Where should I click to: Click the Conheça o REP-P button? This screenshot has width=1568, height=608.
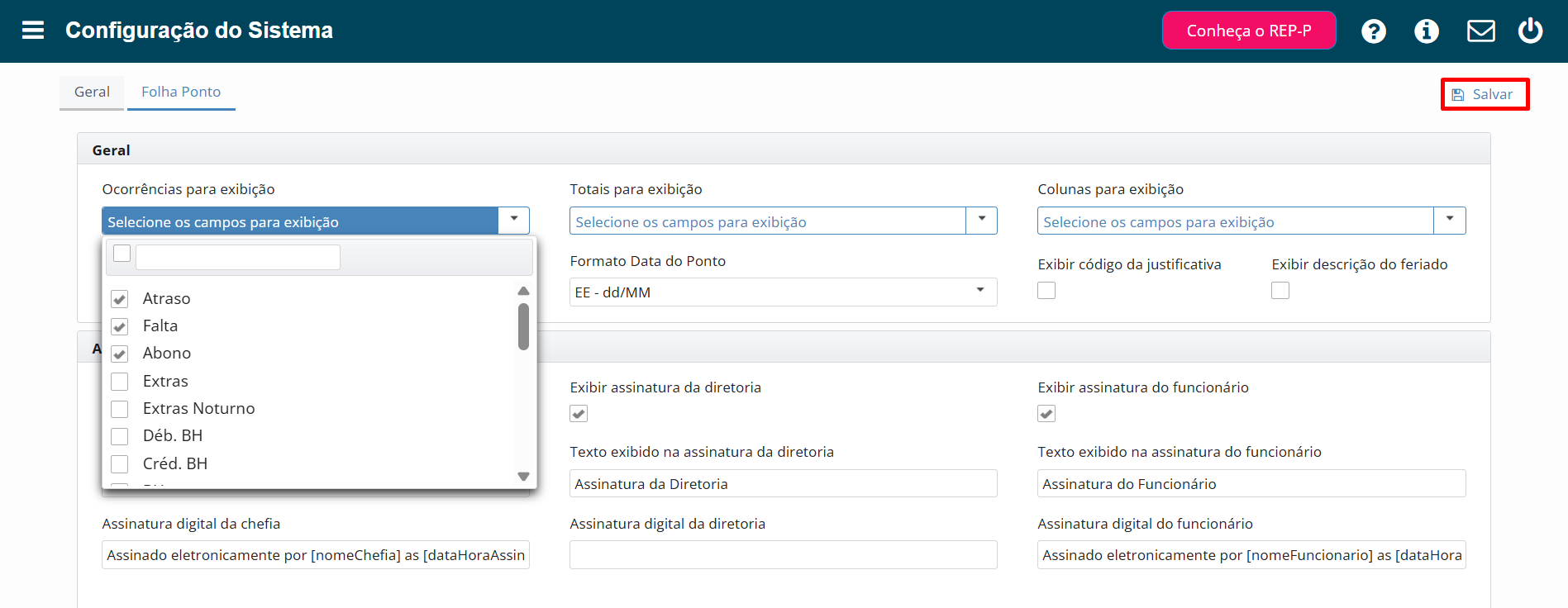tap(1249, 31)
